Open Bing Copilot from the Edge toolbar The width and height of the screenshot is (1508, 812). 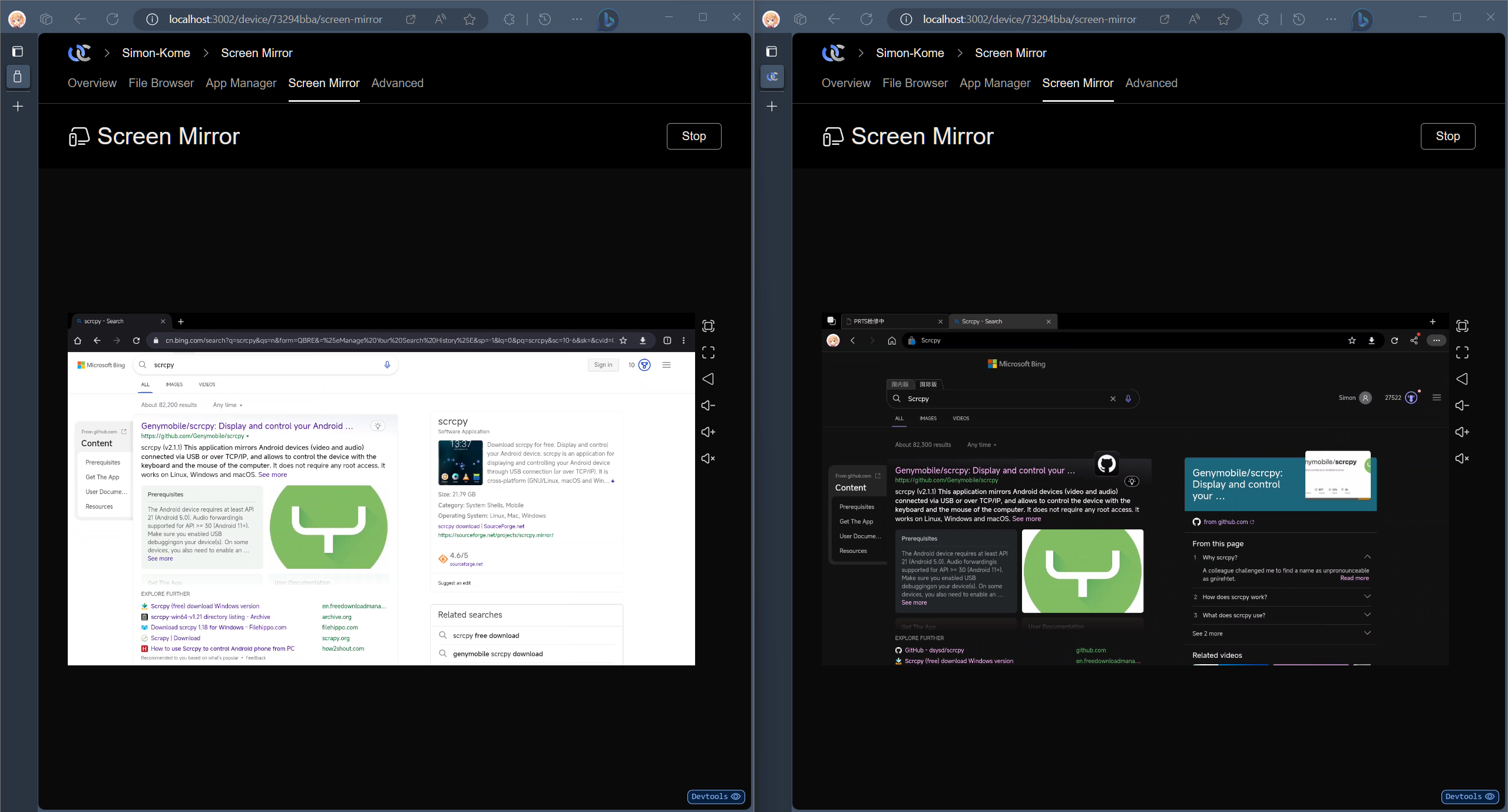point(608,19)
